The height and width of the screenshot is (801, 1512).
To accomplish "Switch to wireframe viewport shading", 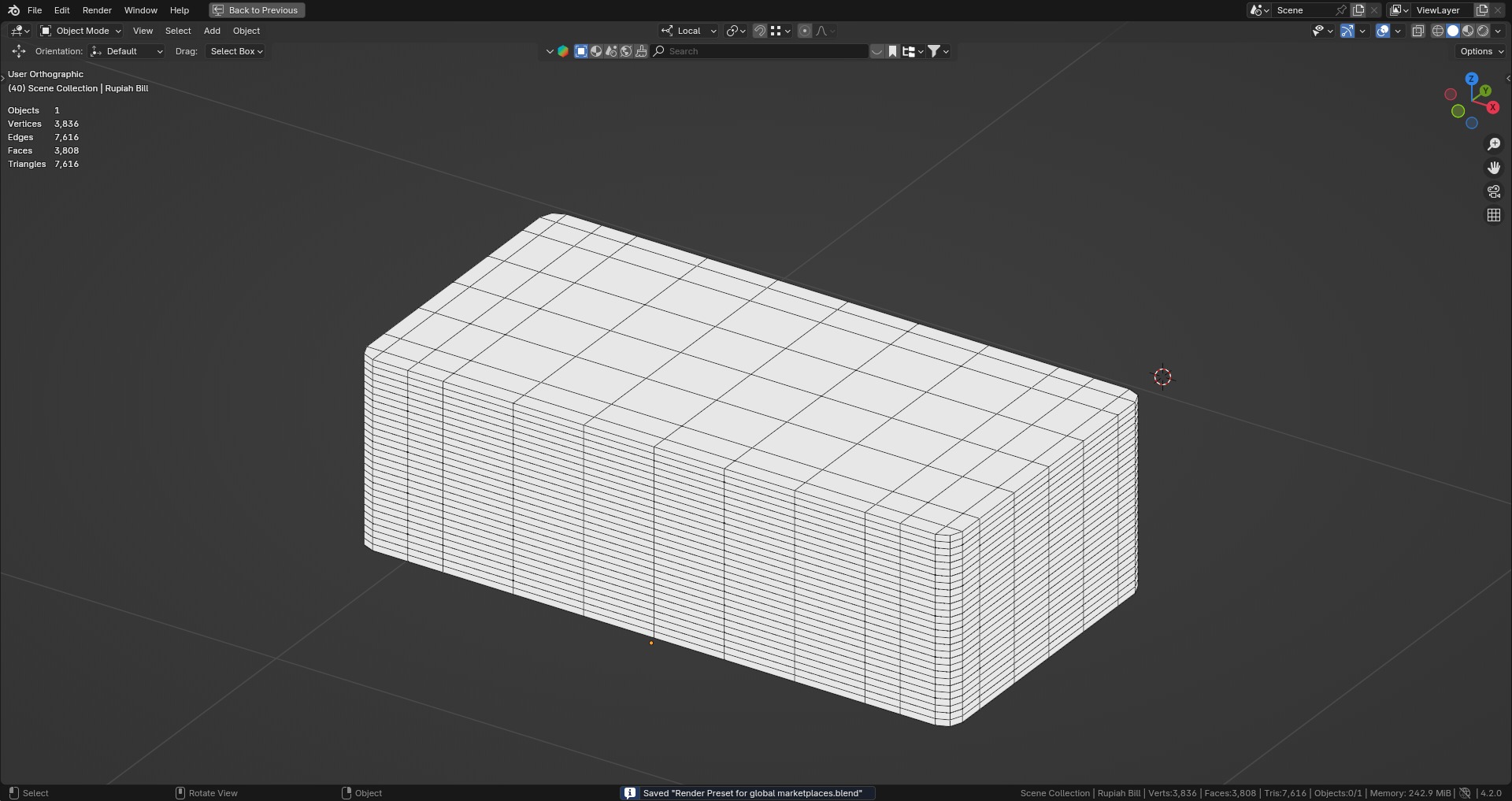I will (1438, 31).
